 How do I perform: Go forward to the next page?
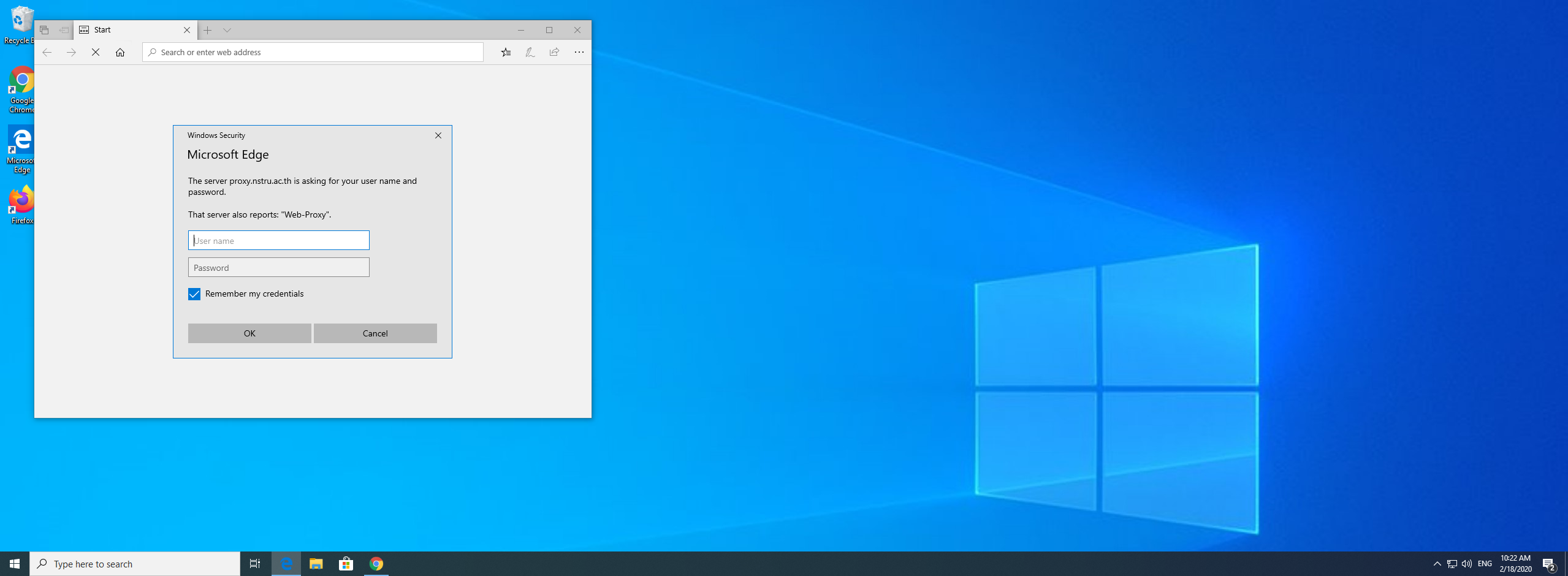71,52
